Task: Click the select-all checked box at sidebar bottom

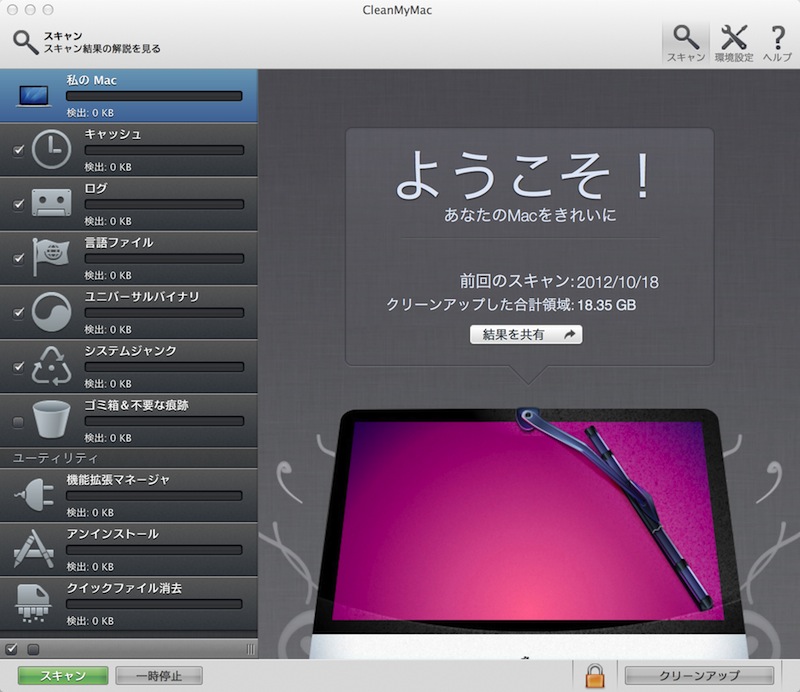Action: coord(11,649)
